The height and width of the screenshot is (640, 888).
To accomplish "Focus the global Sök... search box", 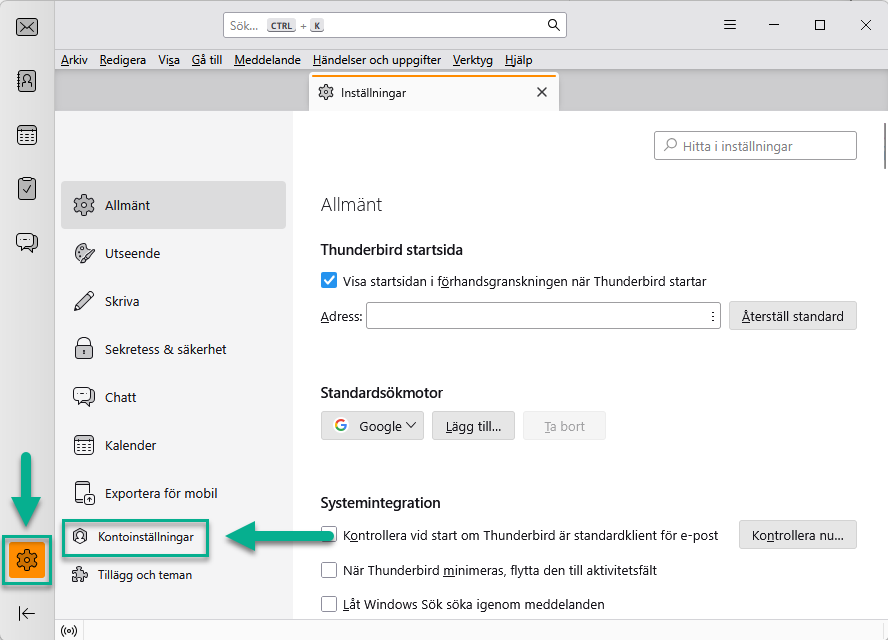I will [395, 25].
